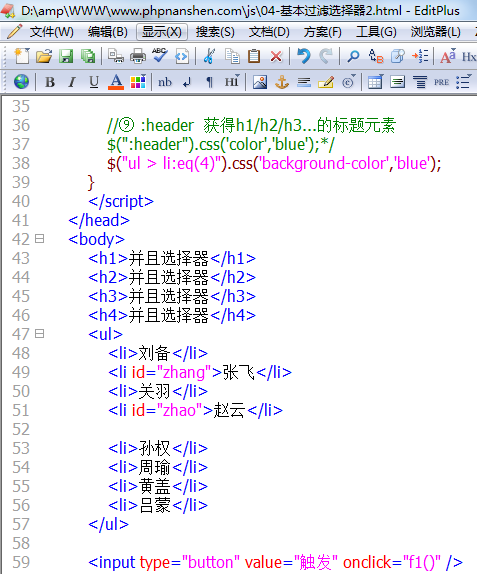The width and height of the screenshot is (477, 574).
Task: Open the heading HI dropdown
Action: 232,81
